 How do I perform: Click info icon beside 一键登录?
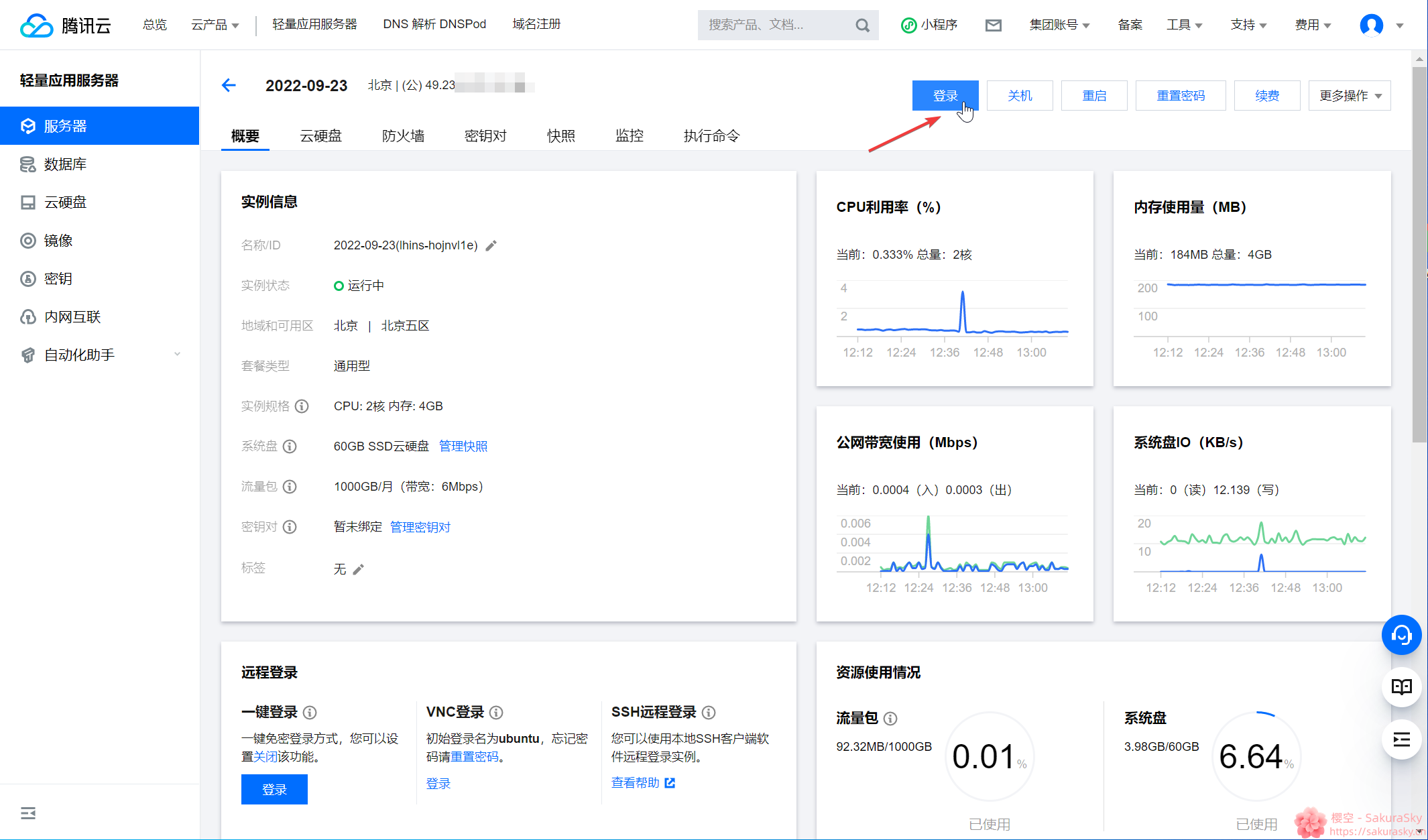tap(310, 713)
